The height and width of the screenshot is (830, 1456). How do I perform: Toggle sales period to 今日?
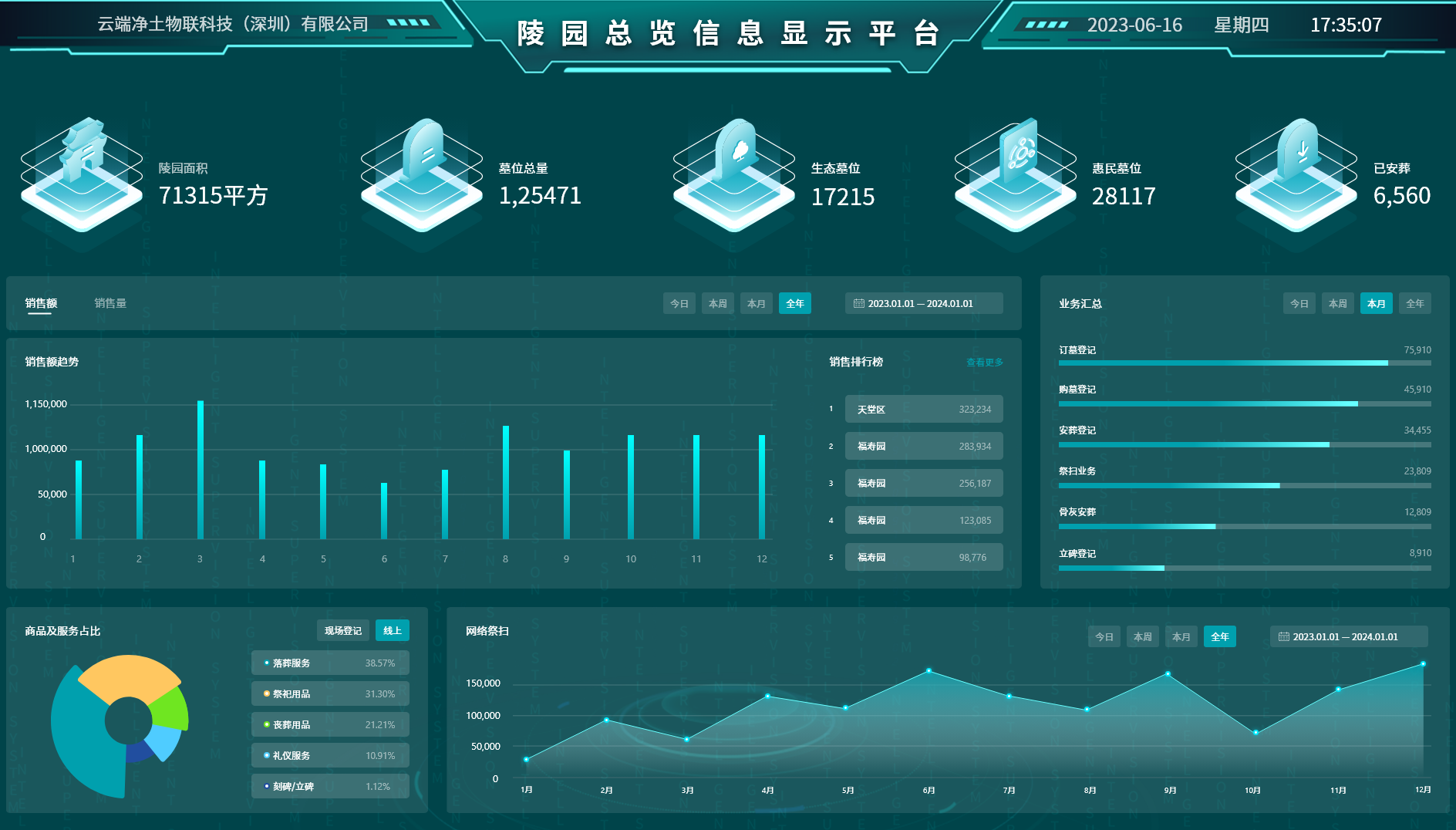[679, 304]
